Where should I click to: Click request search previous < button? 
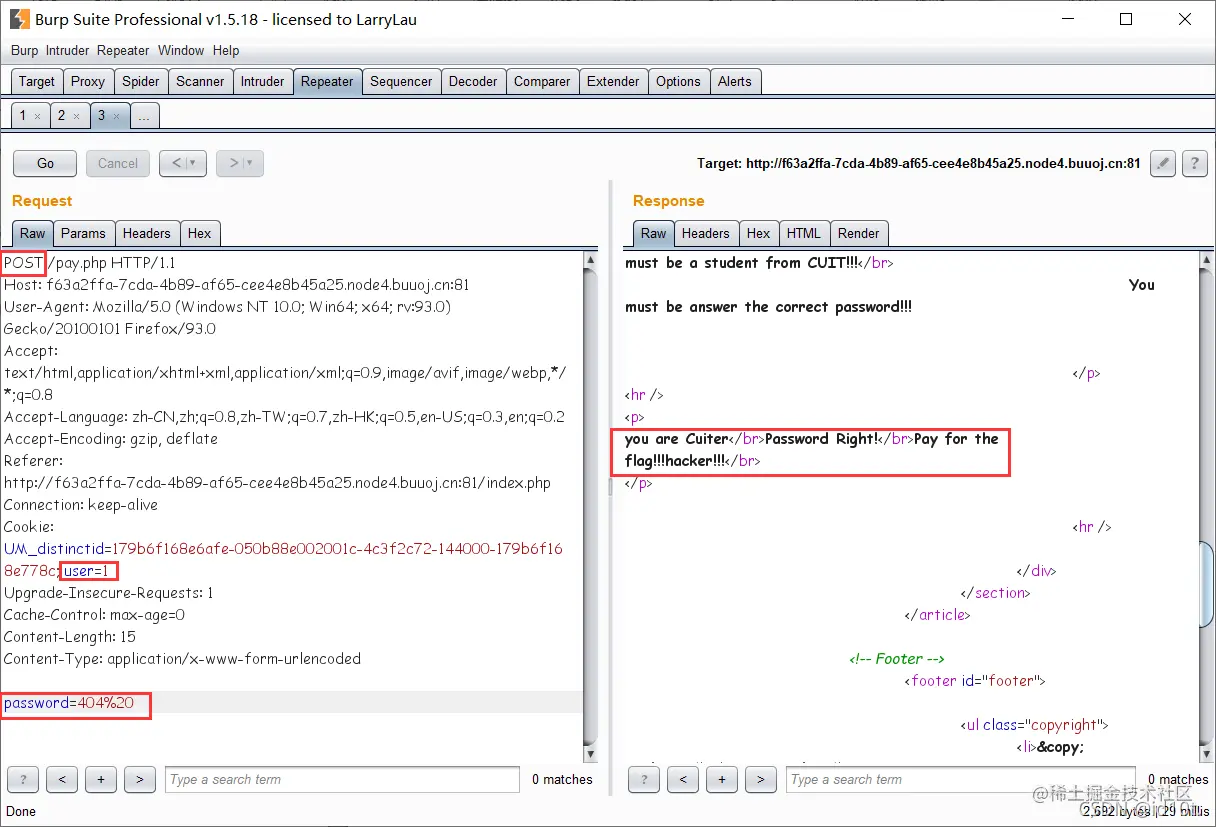click(62, 779)
